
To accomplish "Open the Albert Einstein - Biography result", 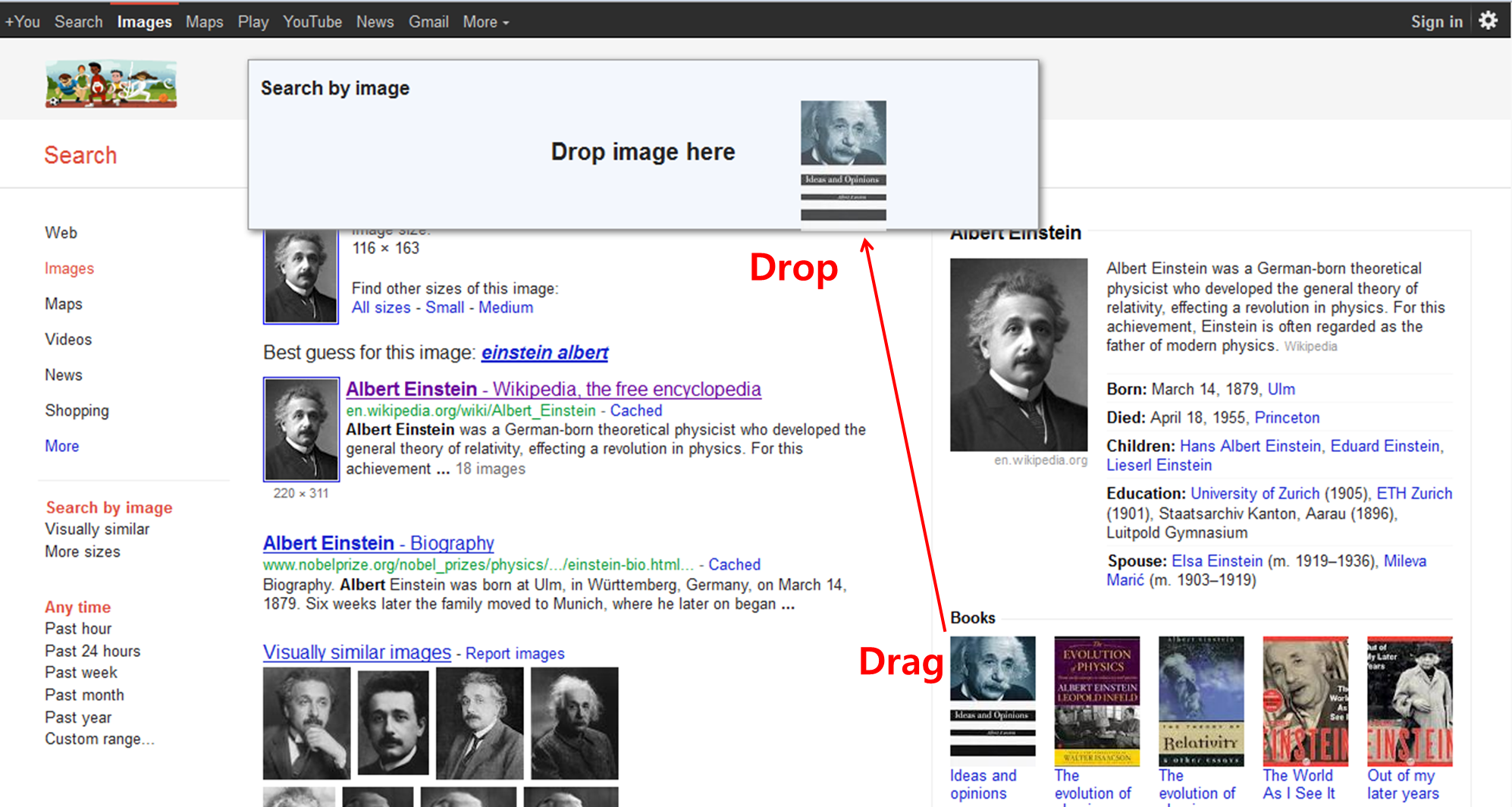I will point(378,544).
